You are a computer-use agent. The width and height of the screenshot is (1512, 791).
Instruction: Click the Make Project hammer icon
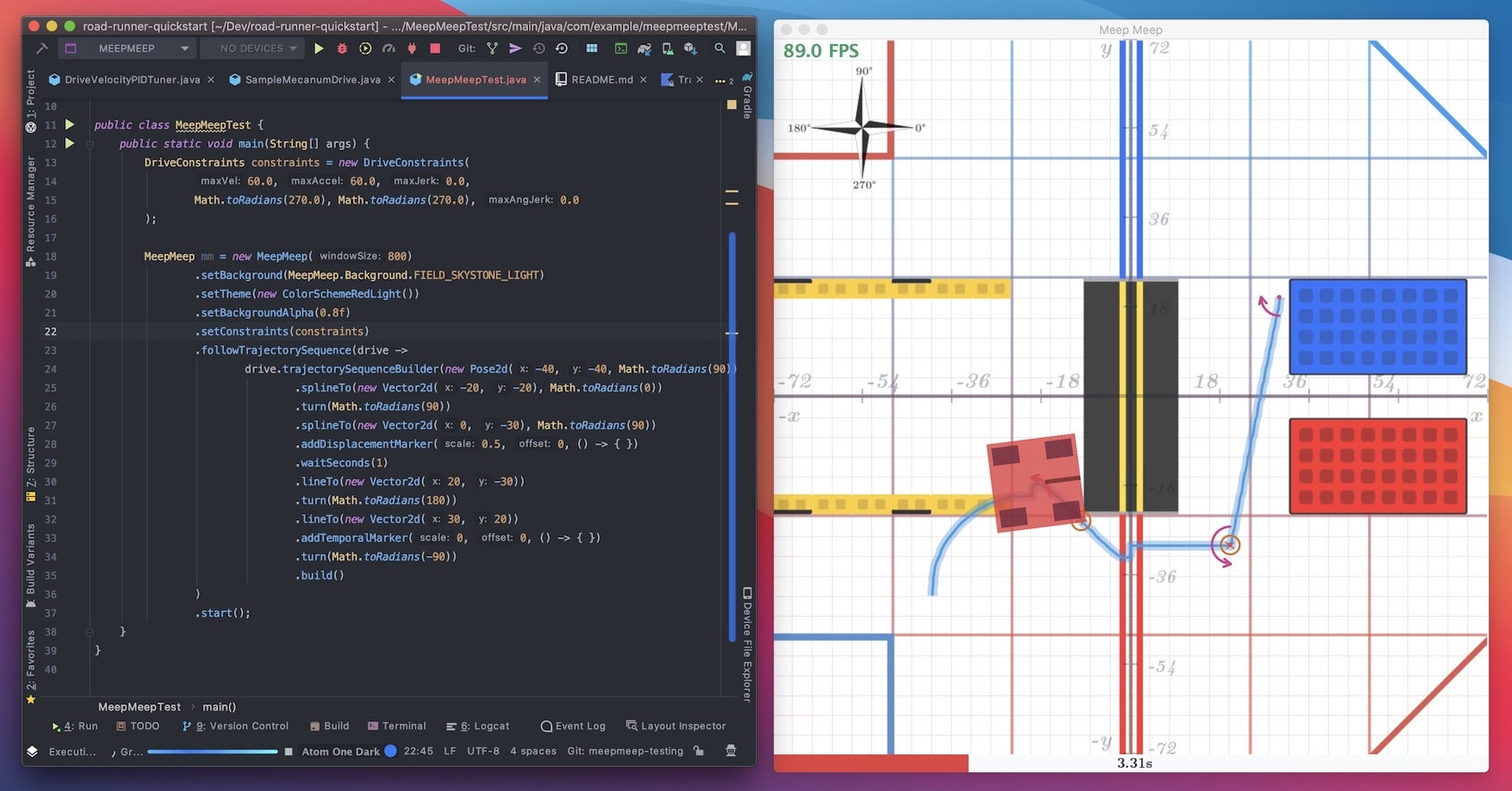(41, 48)
